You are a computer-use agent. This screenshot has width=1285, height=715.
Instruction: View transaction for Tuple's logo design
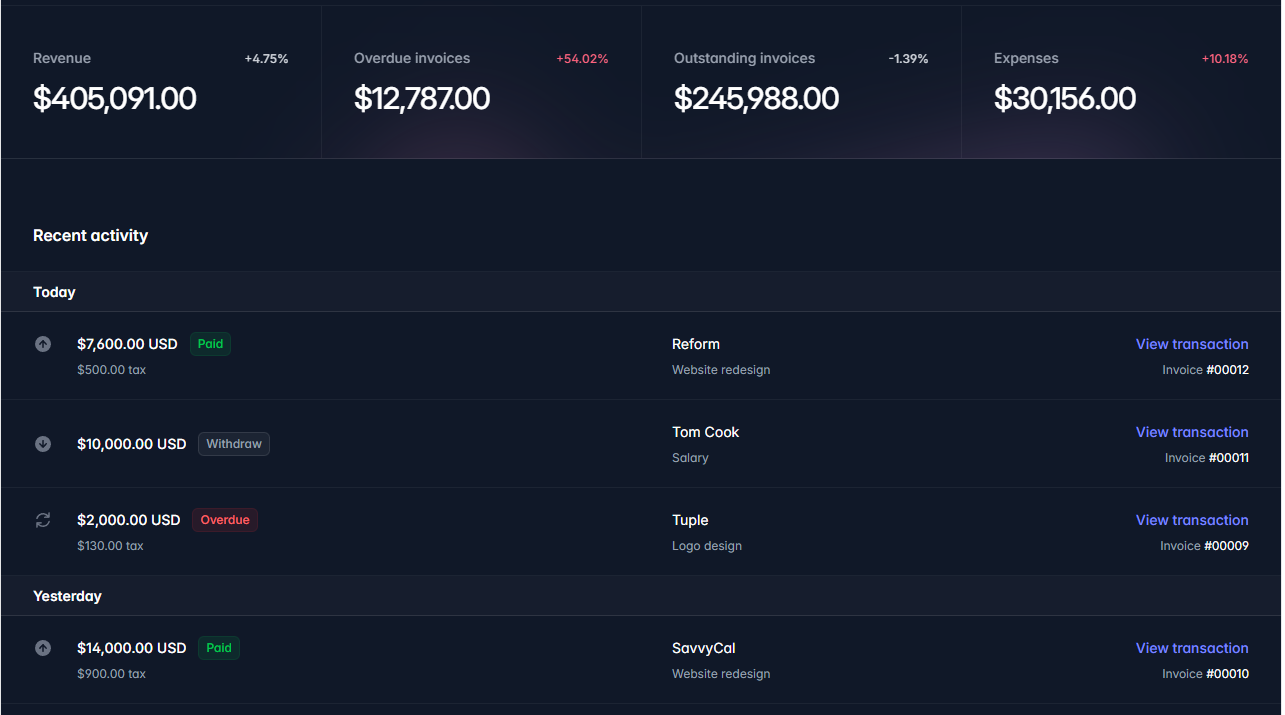[1192, 519]
